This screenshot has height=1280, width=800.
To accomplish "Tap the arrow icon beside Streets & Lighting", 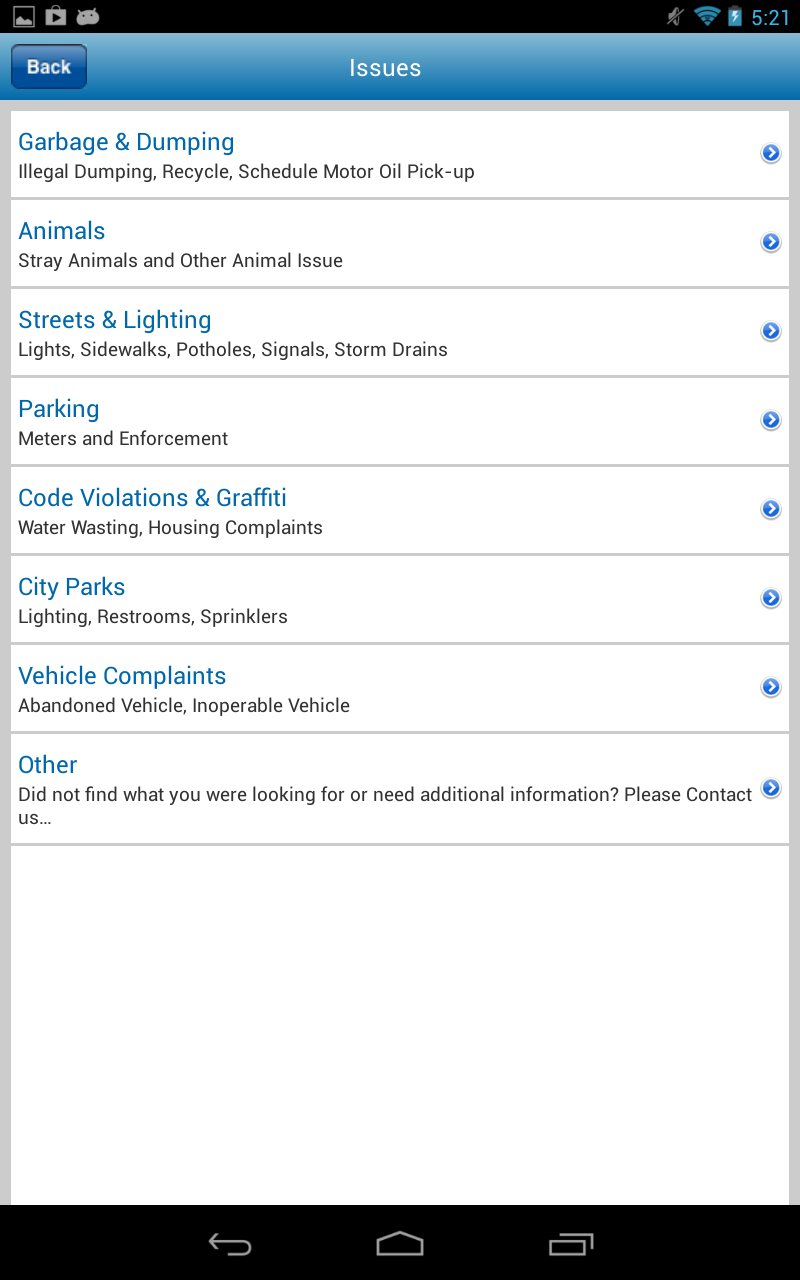I will (770, 331).
